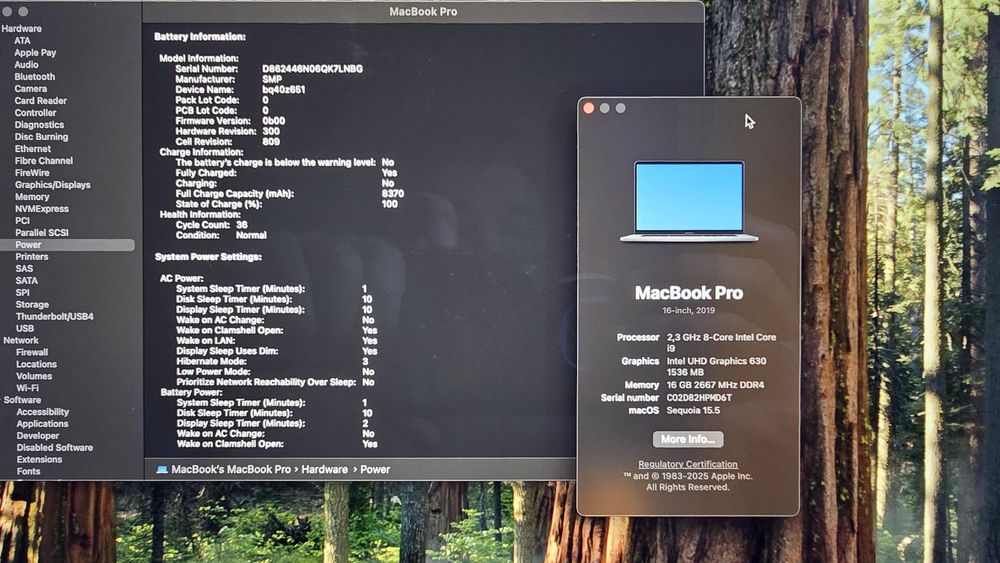Click the System Power Settings heading
This screenshot has height=563, width=1000.
click(x=208, y=257)
